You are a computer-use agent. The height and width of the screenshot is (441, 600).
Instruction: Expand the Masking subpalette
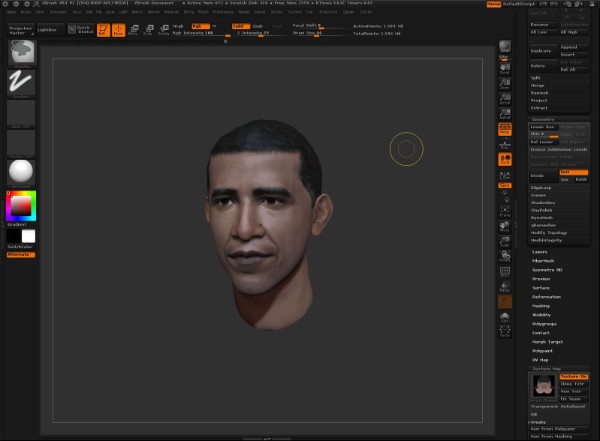tap(541, 306)
